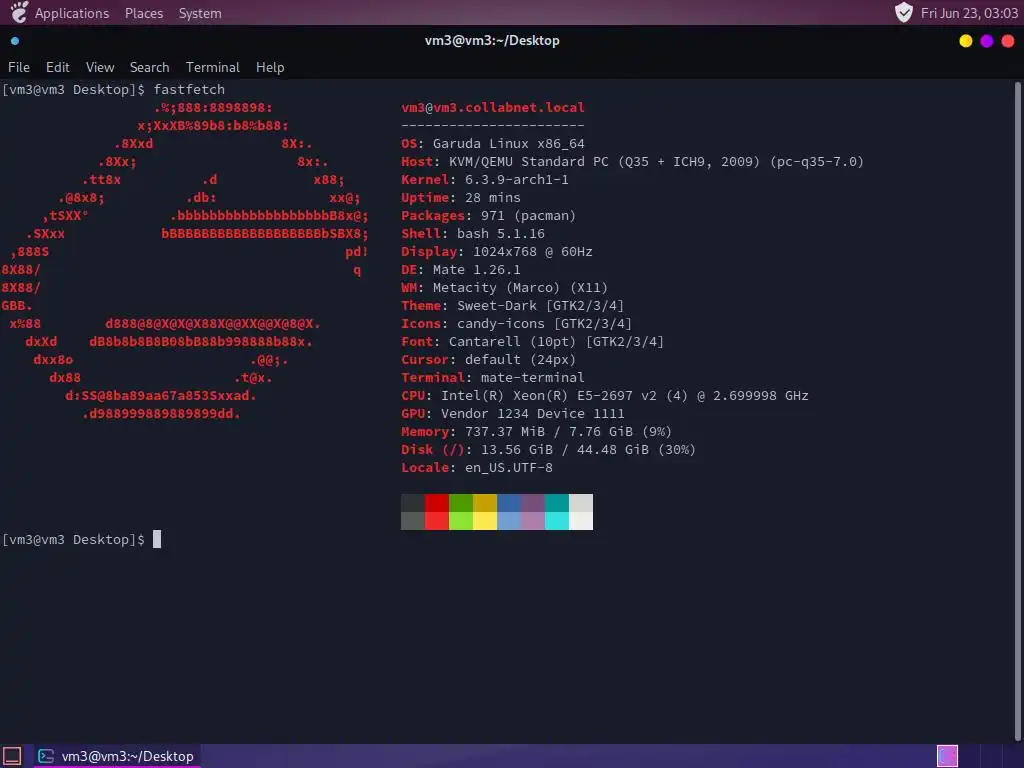Viewport: 1024px width, 768px height.
Task: Click the 'DE: Mate 1.26.1' line
Action: [461, 269]
